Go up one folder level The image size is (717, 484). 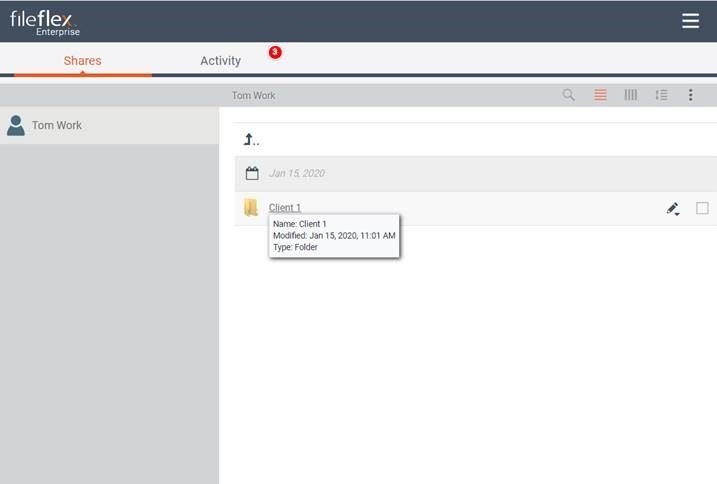tap(251, 139)
